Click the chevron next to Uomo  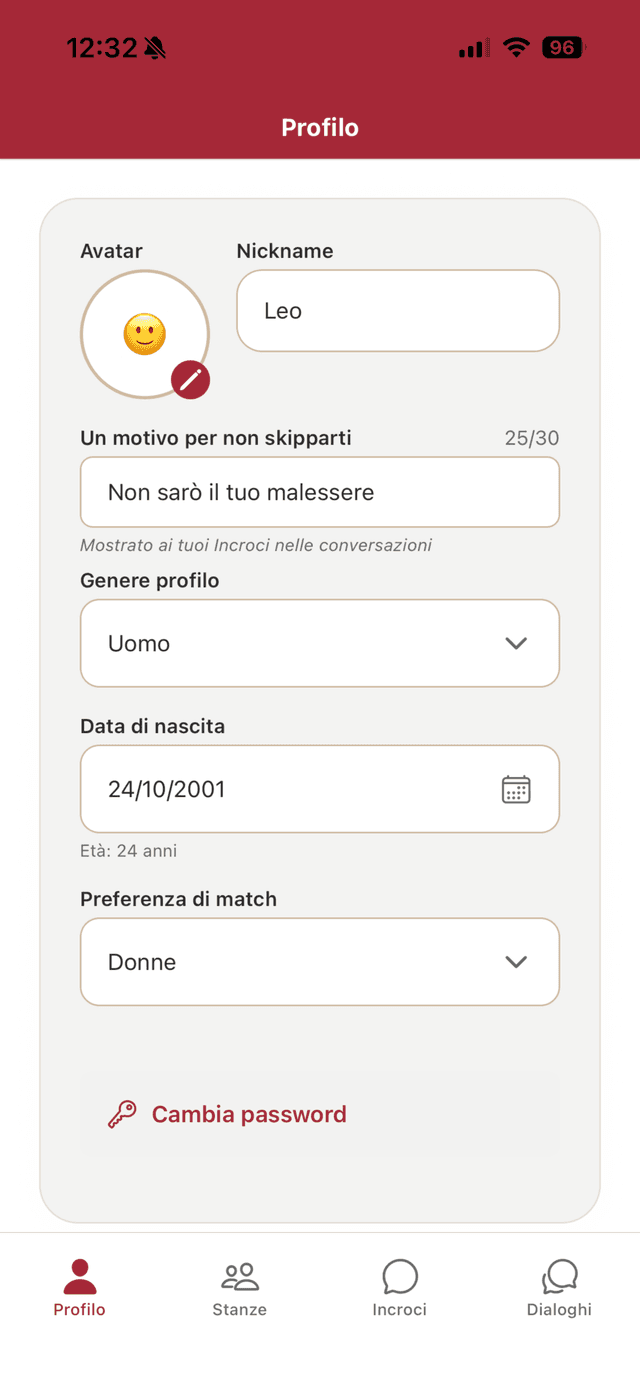point(516,643)
